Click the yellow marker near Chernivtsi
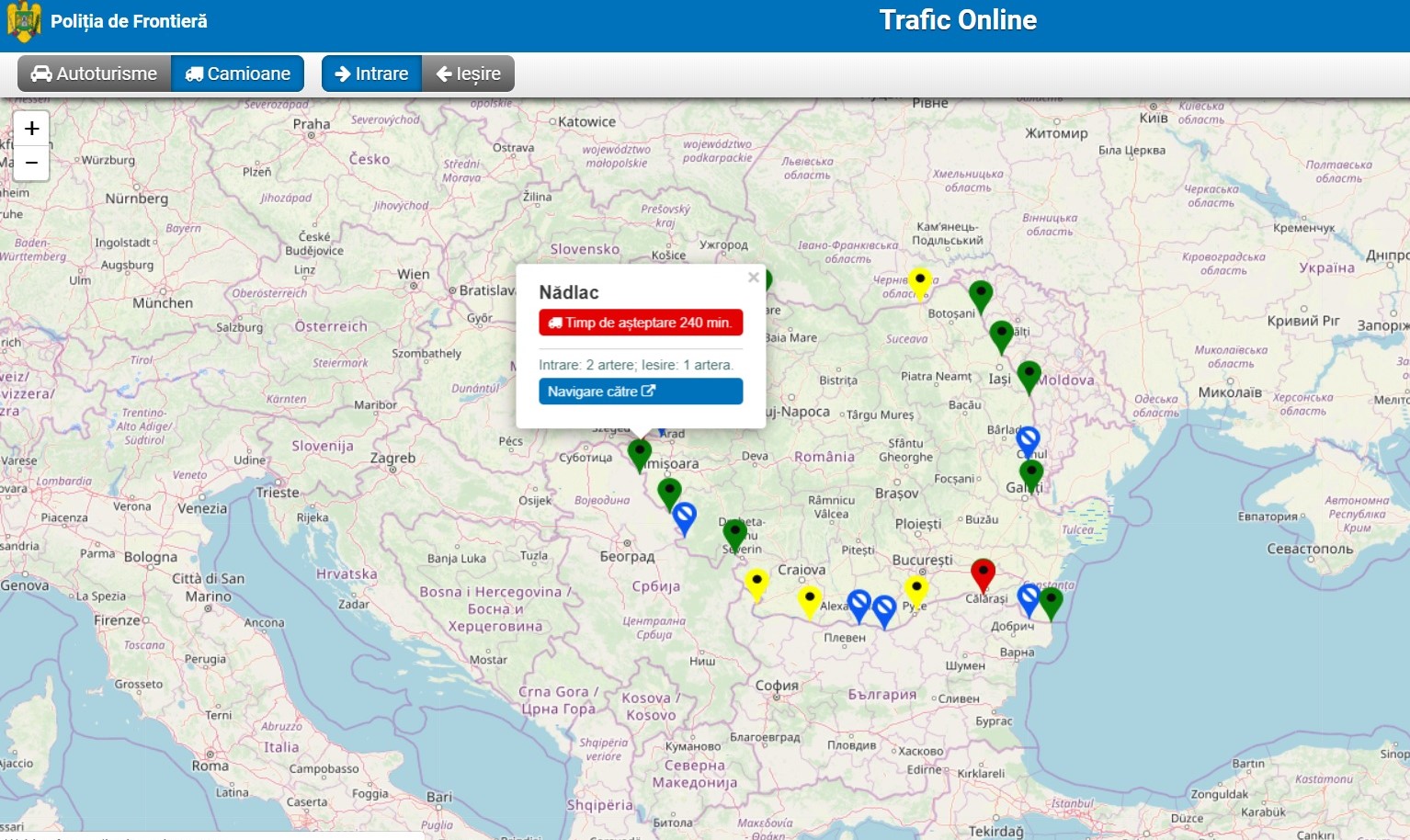Viewport: 1410px width, 840px height. coord(919,281)
